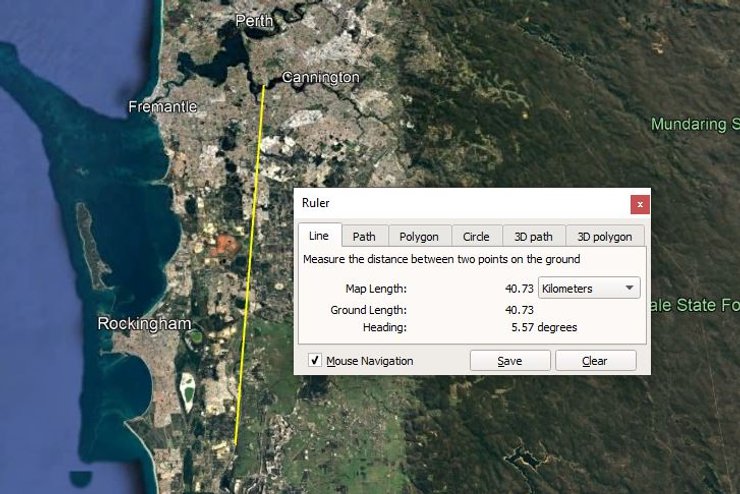740x494 pixels.
Task: Click Save to store the measurement
Action: pyautogui.click(x=510, y=361)
